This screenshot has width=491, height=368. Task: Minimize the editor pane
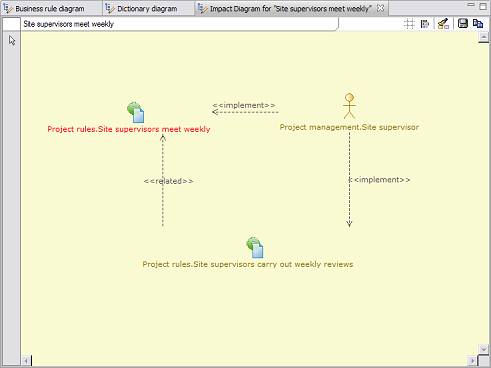point(471,5)
